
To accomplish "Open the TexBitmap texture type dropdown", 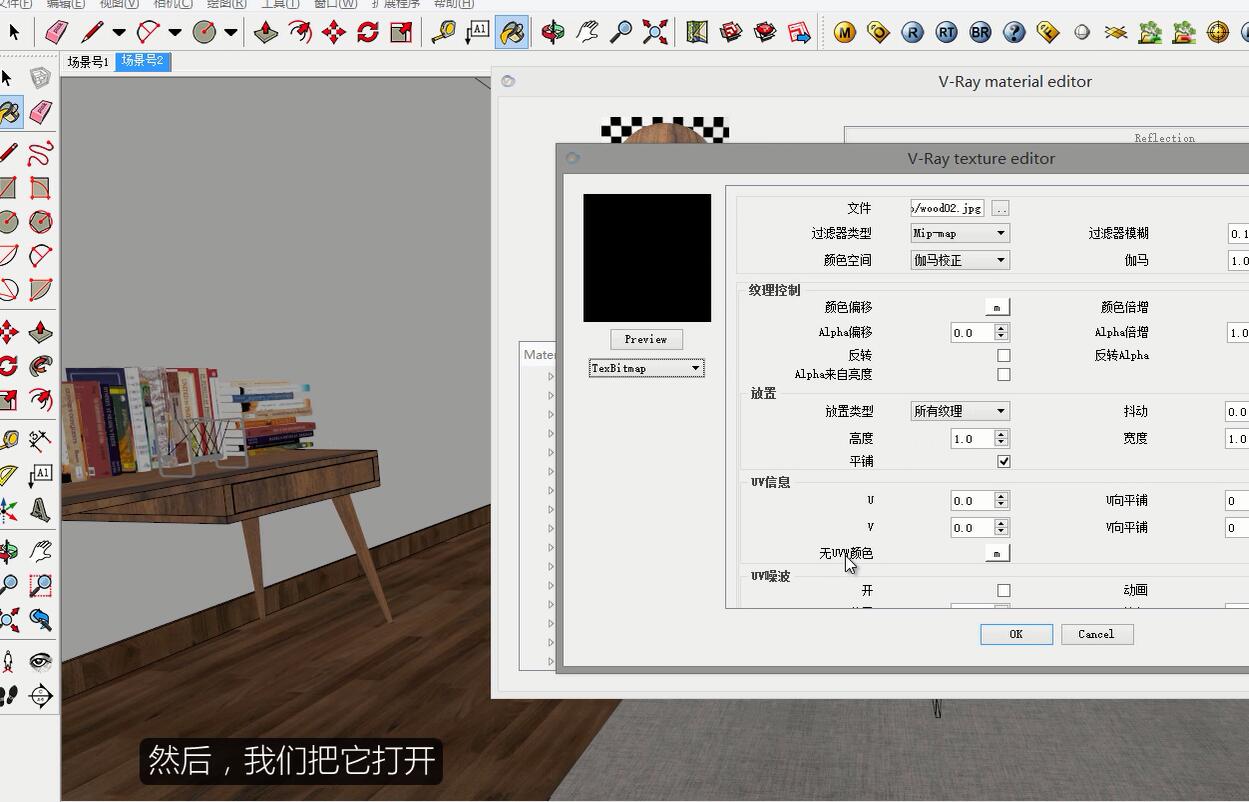I will tap(646, 368).
